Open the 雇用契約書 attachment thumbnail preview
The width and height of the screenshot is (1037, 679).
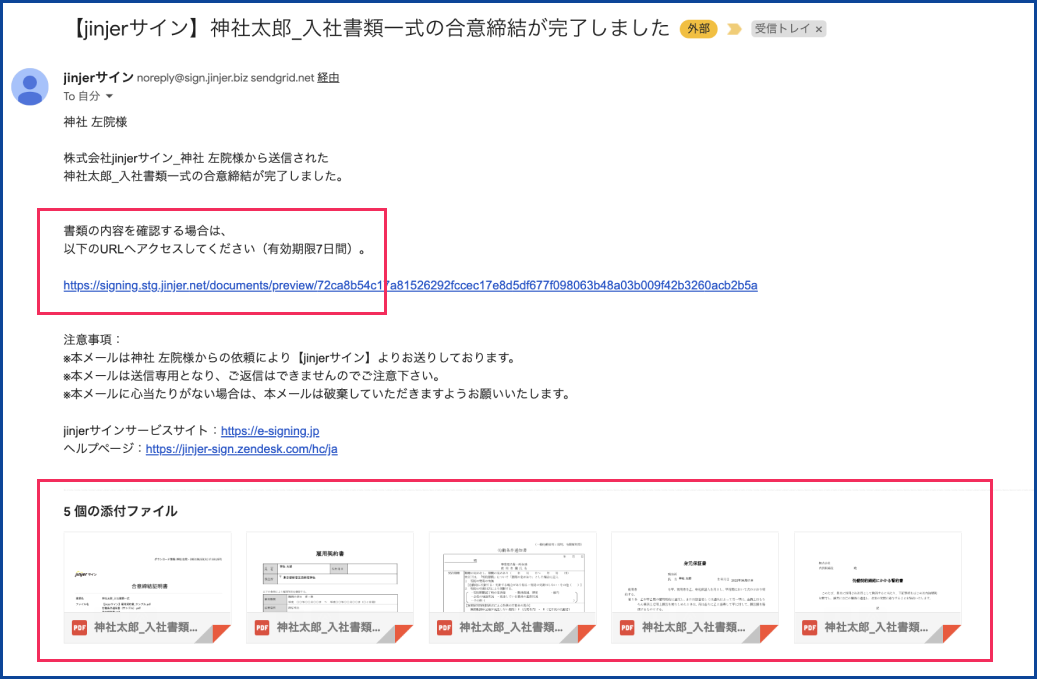coord(330,575)
